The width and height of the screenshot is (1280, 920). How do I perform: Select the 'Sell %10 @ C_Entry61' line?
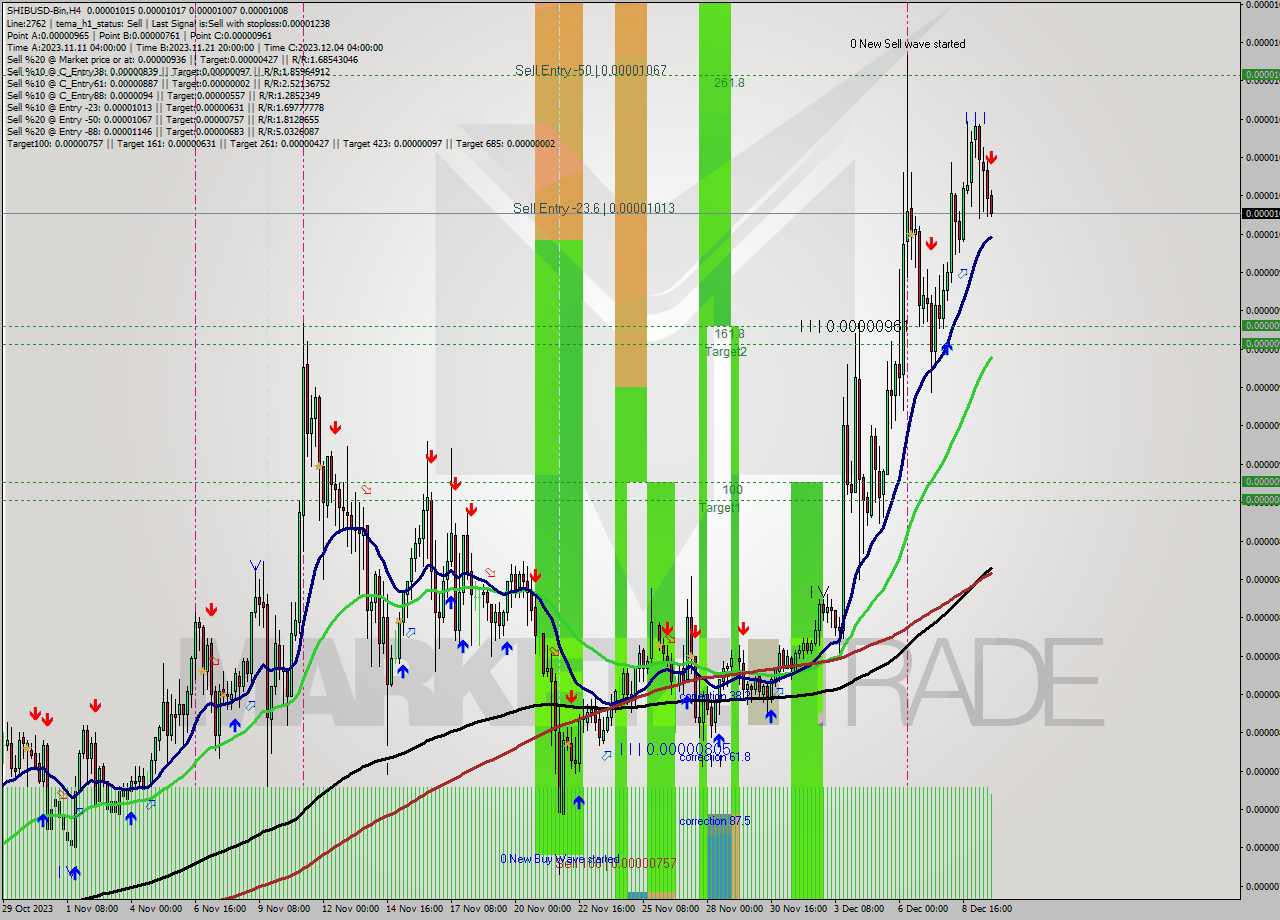[x=168, y=83]
